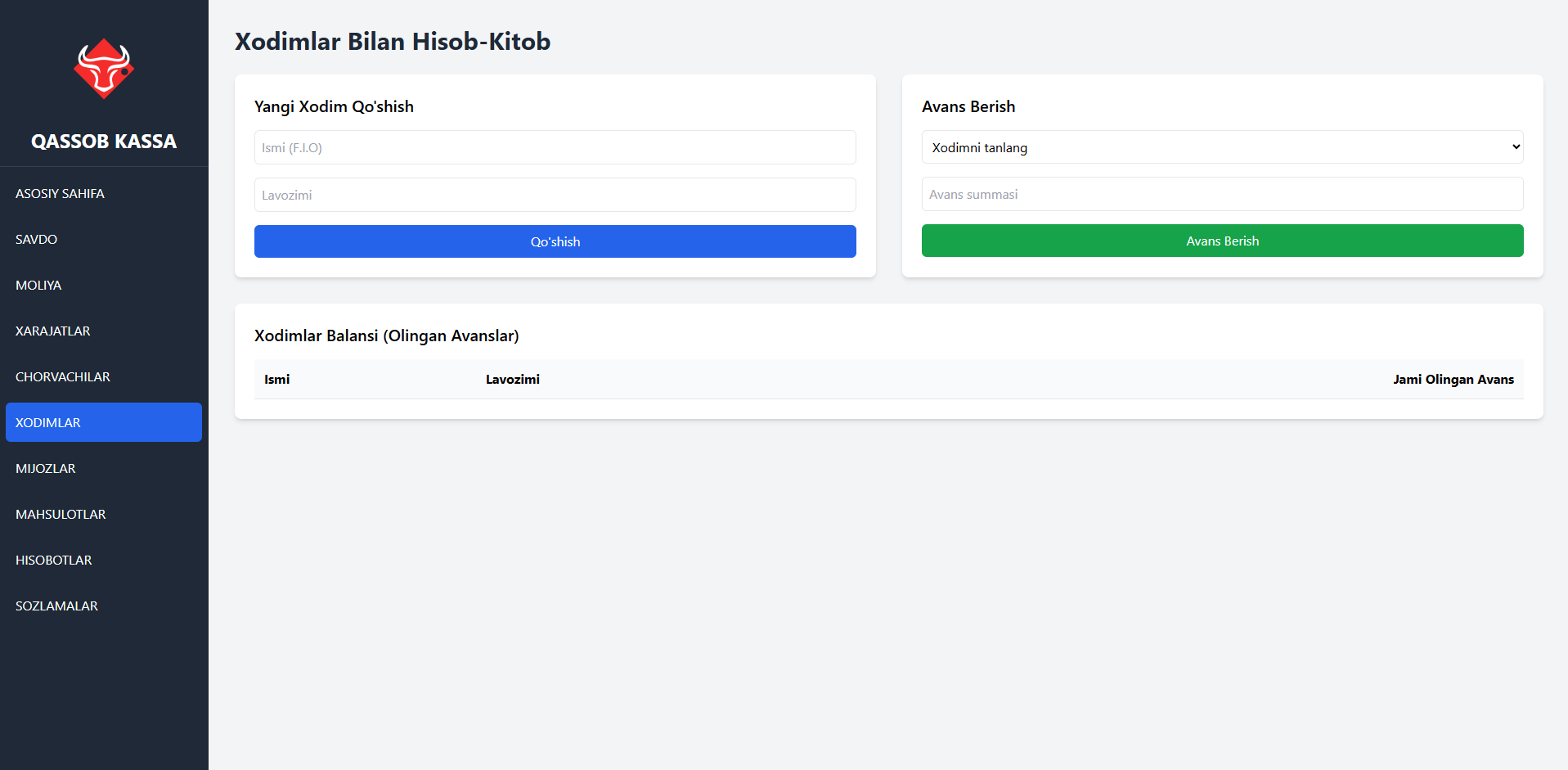Open SOZLAMALAR settings in the sidebar
The width and height of the screenshot is (1568, 770).
coord(56,606)
